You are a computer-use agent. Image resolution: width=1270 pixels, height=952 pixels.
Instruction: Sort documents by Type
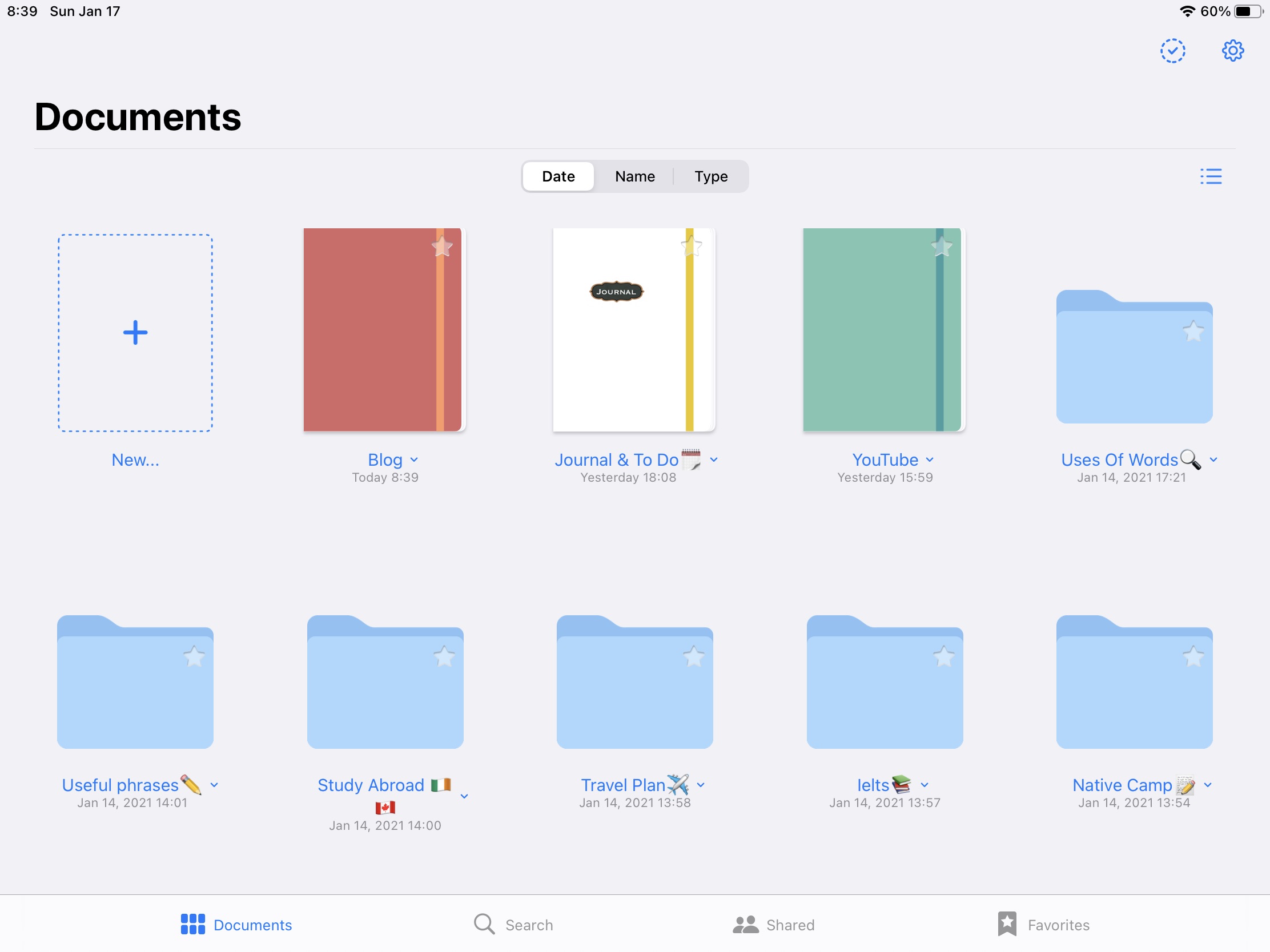tap(711, 176)
